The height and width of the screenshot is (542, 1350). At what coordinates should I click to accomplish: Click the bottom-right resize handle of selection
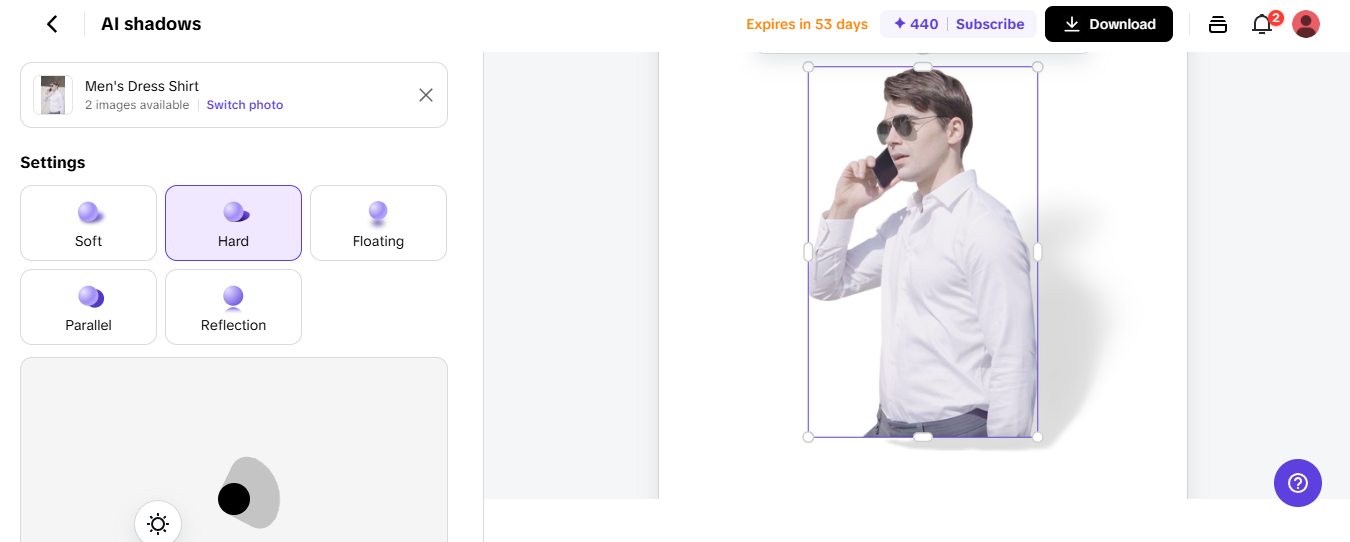1037,437
